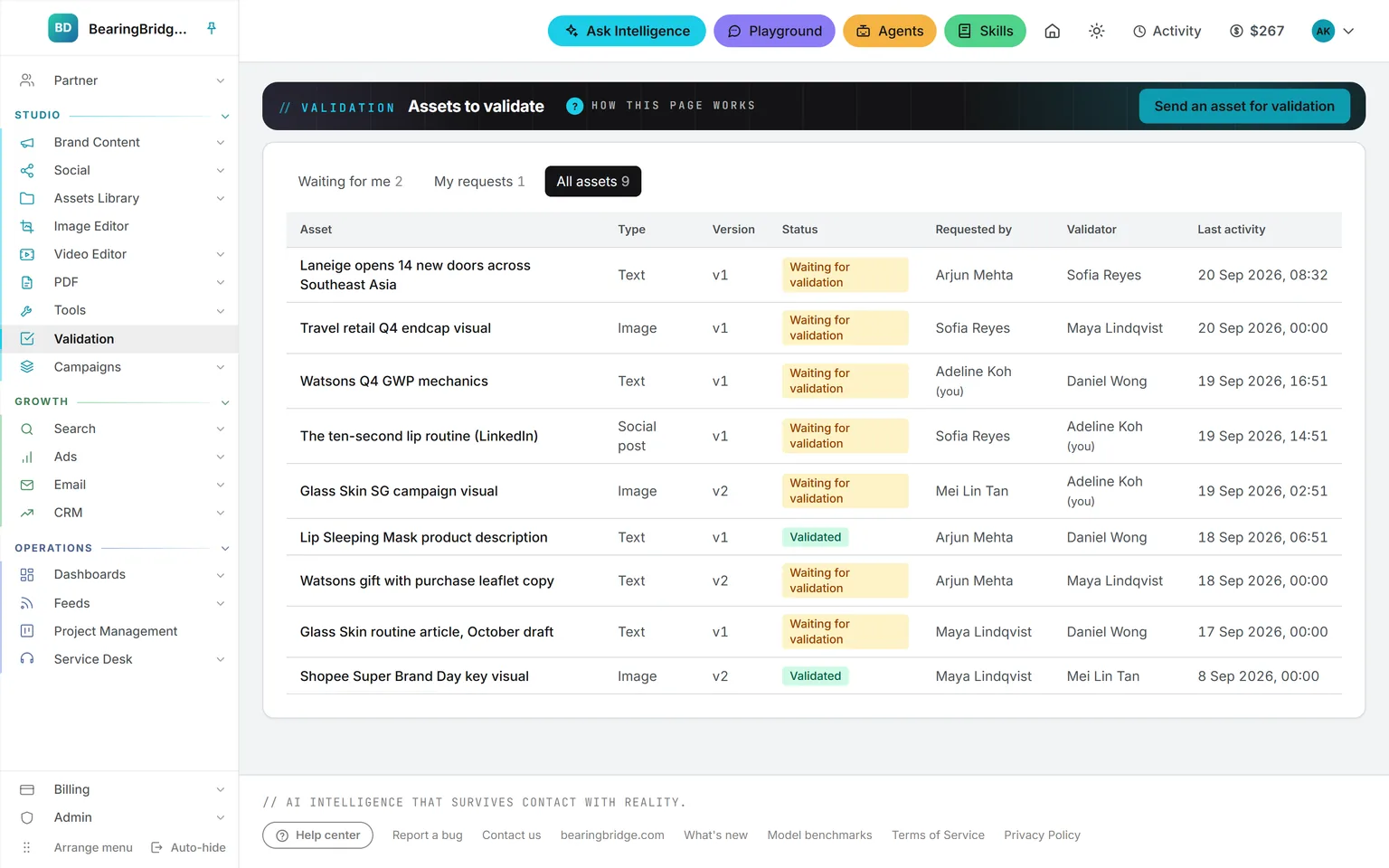
Task: Toggle light/dark theme sun icon
Action: (x=1097, y=31)
